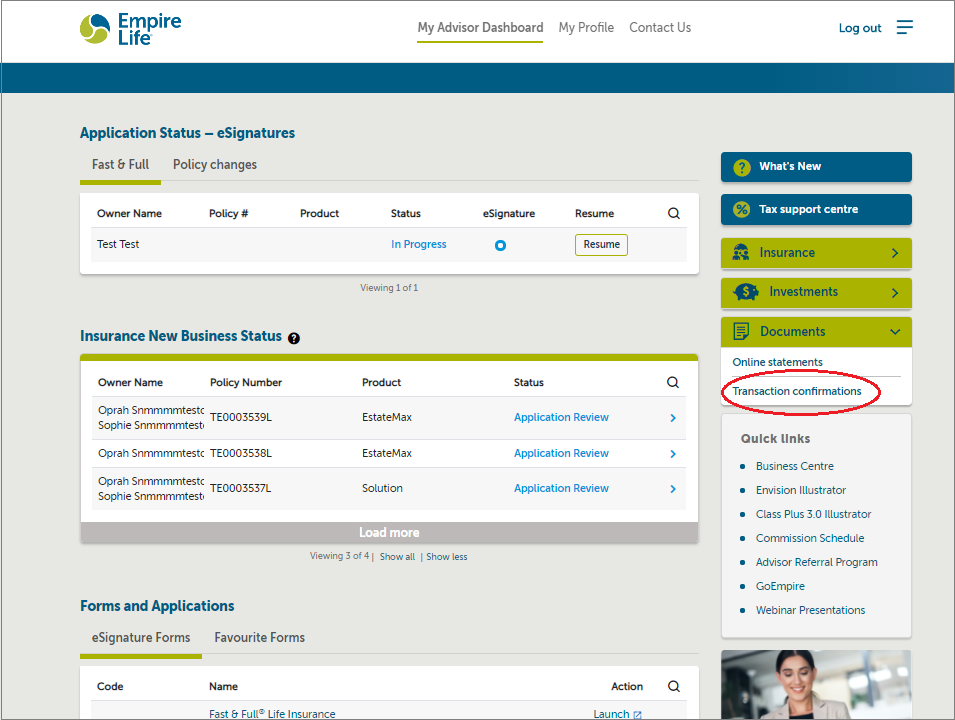955x720 pixels.
Task: Click the Investments piggy bank icon
Action: tap(745, 292)
